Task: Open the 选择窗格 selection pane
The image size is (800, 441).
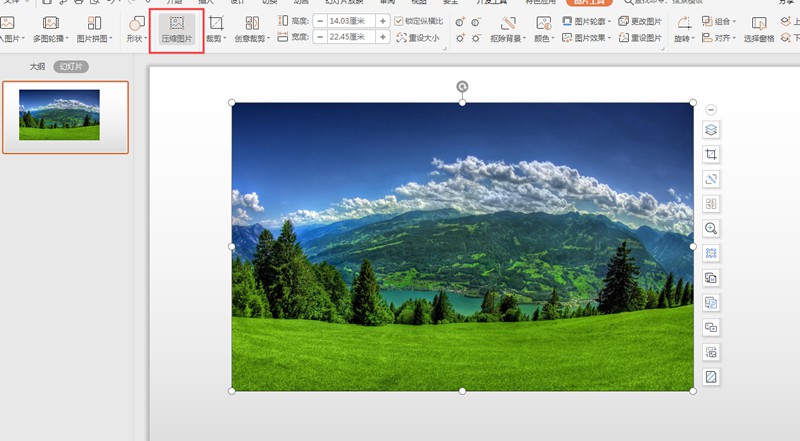Action: coord(759,29)
